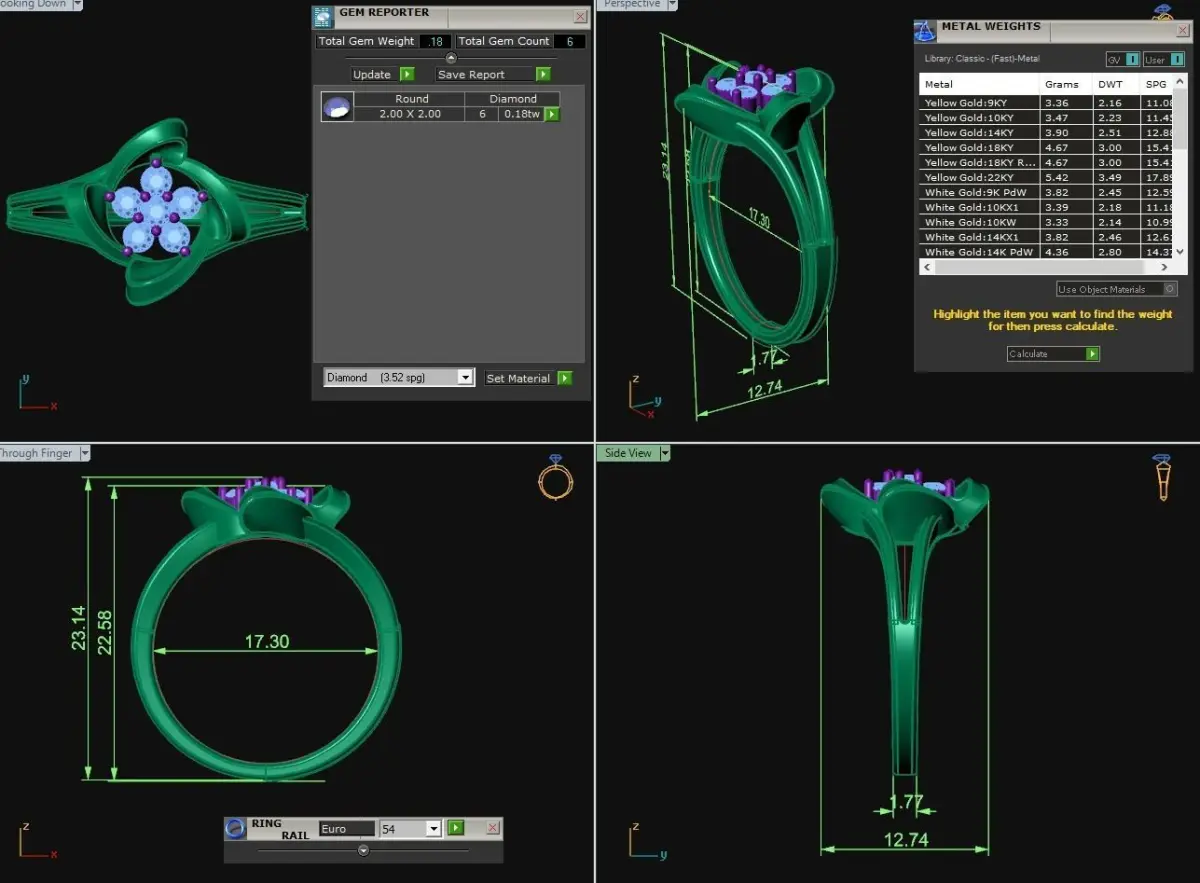Click the Calculate button in Metal Weights

(1047, 354)
